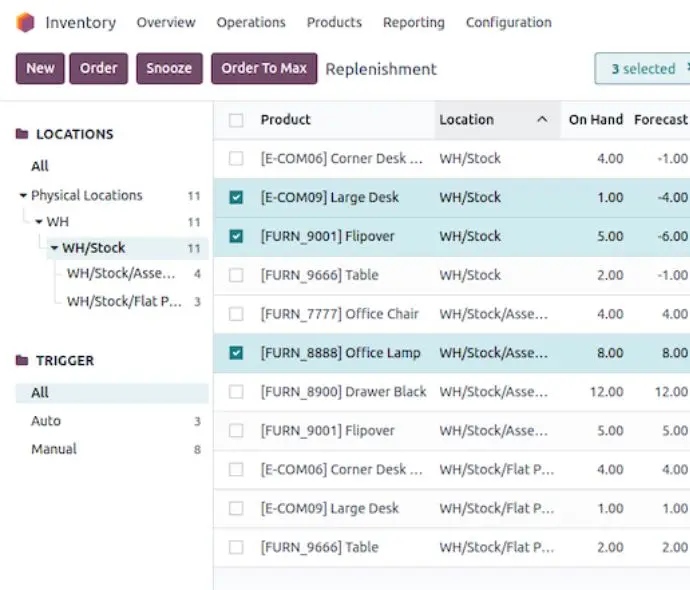Open the Overview menu
The width and height of the screenshot is (690, 590).
click(166, 22)
